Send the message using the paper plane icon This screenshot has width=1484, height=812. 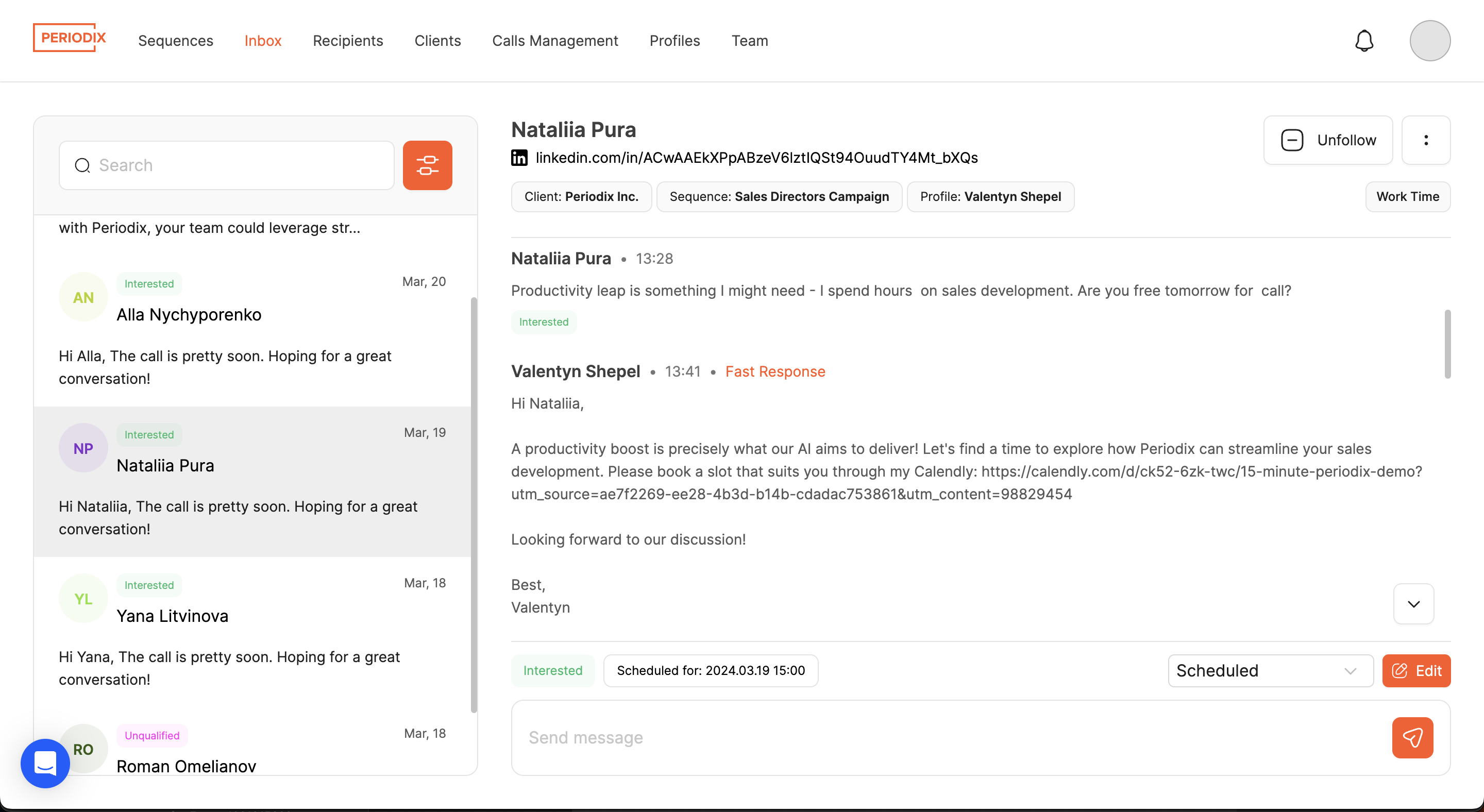tap(1412, 738)
